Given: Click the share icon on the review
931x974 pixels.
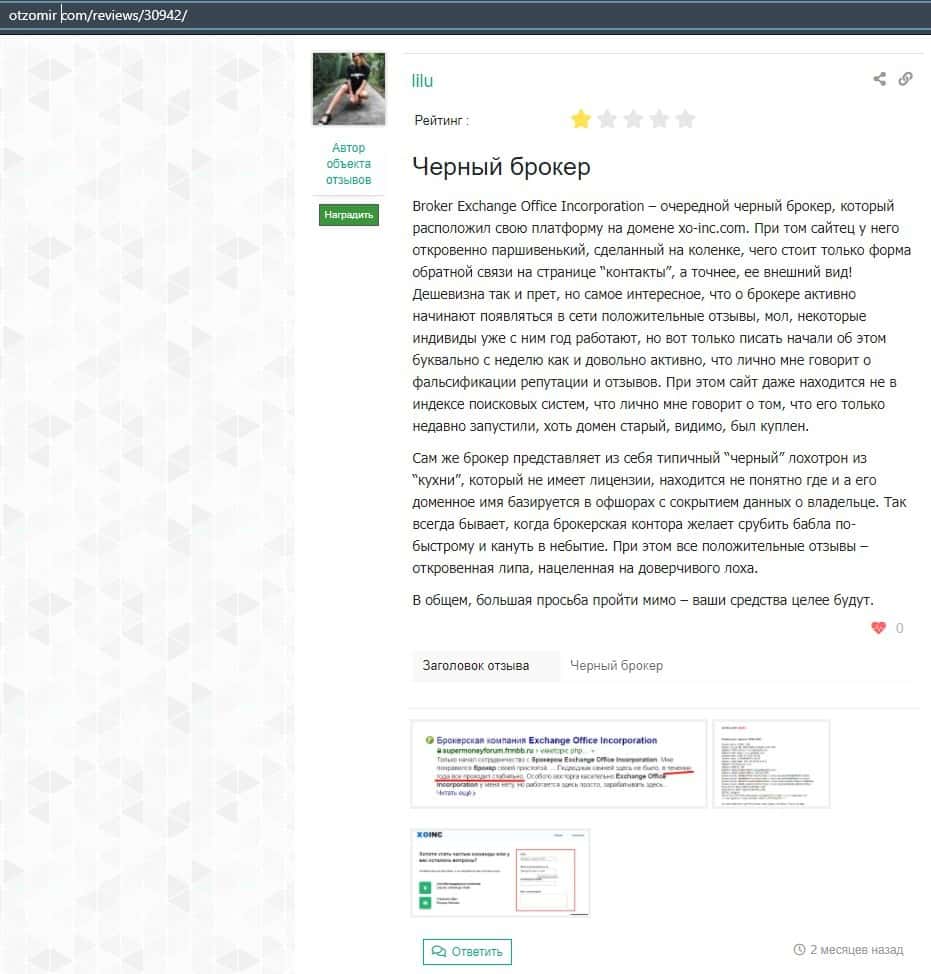Looking at the screenshot, I should [x=879, y=79].
